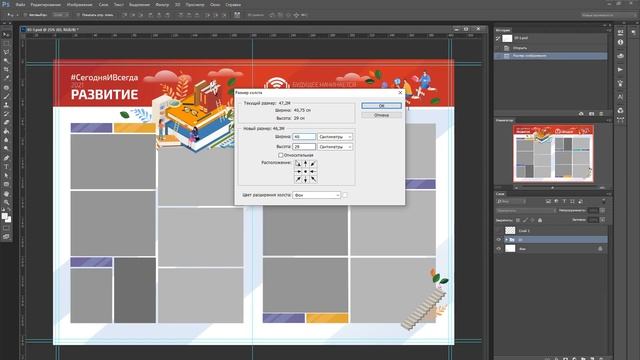Change screen mode at toolbar bottom
Image resolution: width=640 pixels, height=360 pixels.
click(6, 237)
